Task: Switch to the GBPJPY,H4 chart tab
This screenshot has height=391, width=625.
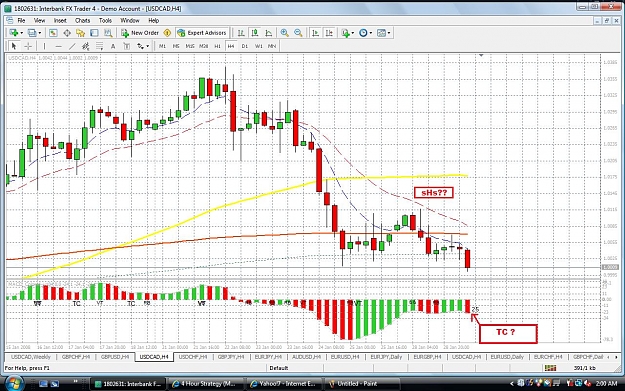Action: pos(231,357)
